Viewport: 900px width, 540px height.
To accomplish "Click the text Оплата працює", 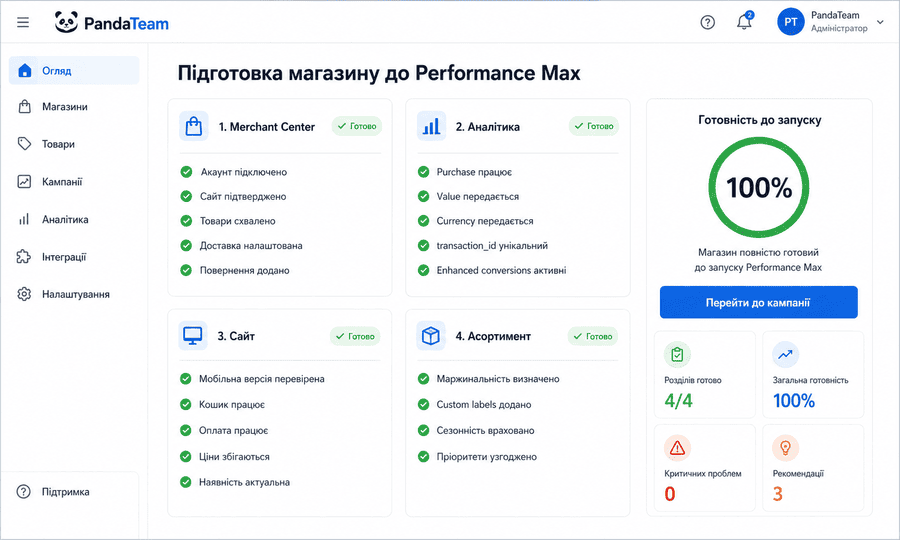I will 234,430.
